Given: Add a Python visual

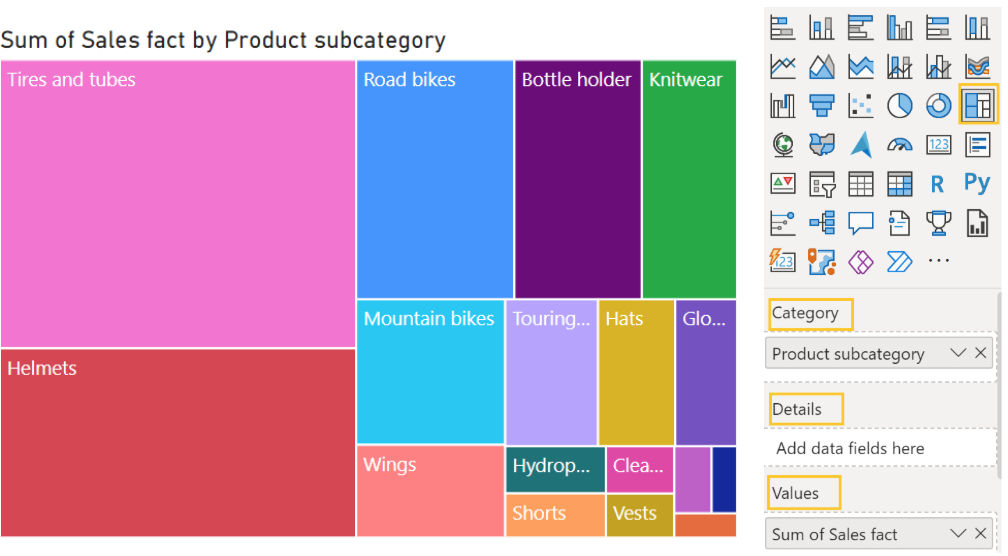Looking at the screenshot, I should tap(977, 183).
